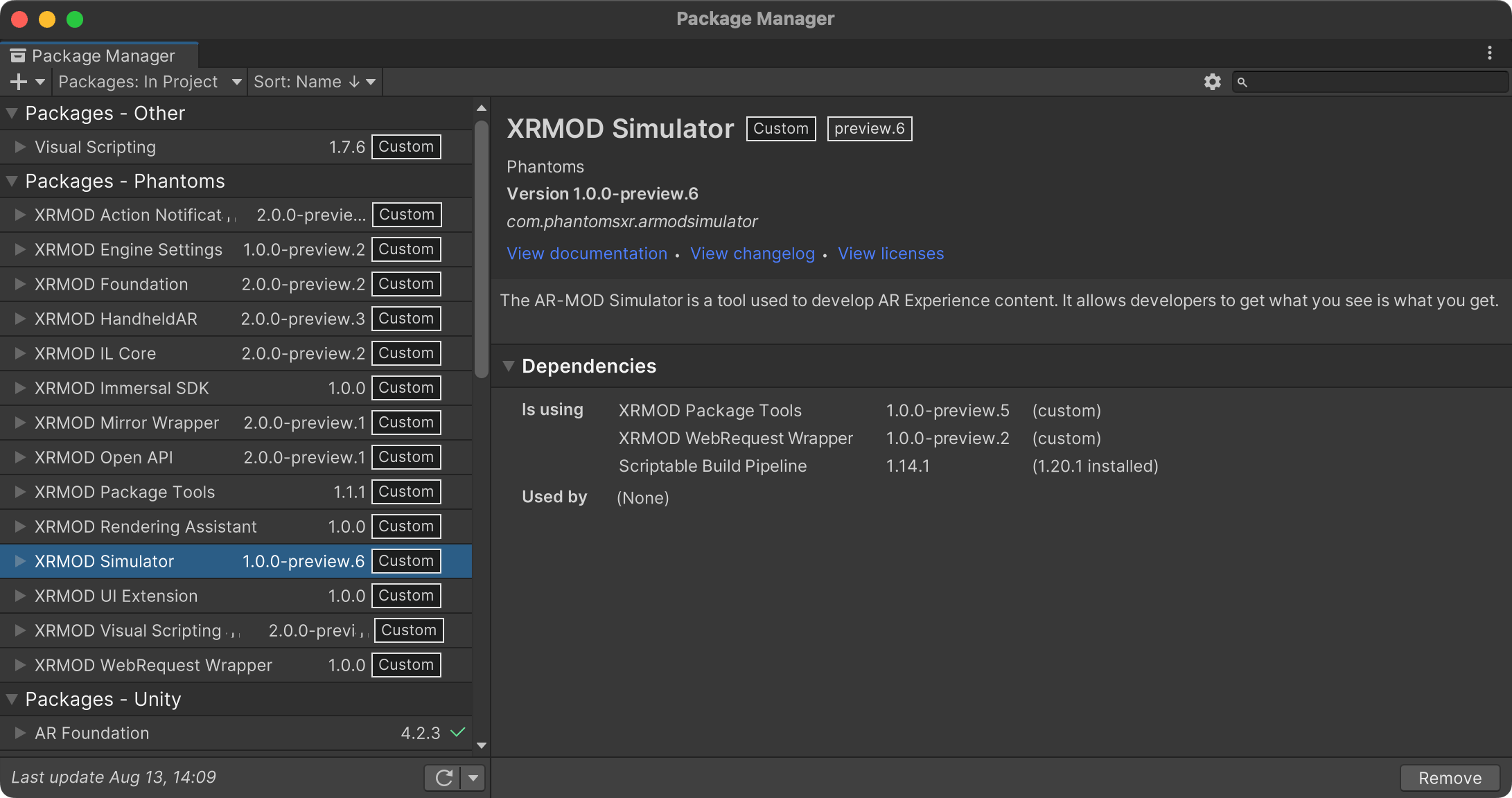
Task: Click XRMOD WebRequest Wrapper in dependencies list
Action: (735, 438)
